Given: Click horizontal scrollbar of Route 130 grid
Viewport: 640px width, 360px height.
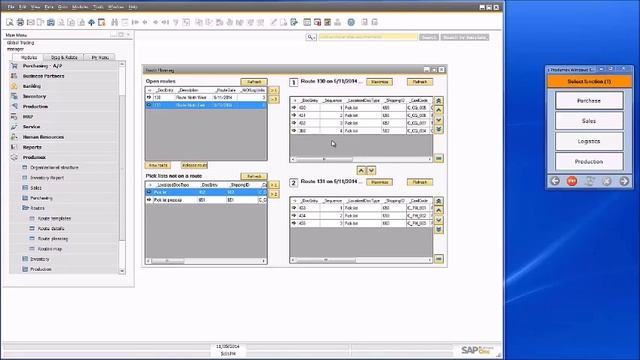Looking at the screenshot, I should click(361, 159).
